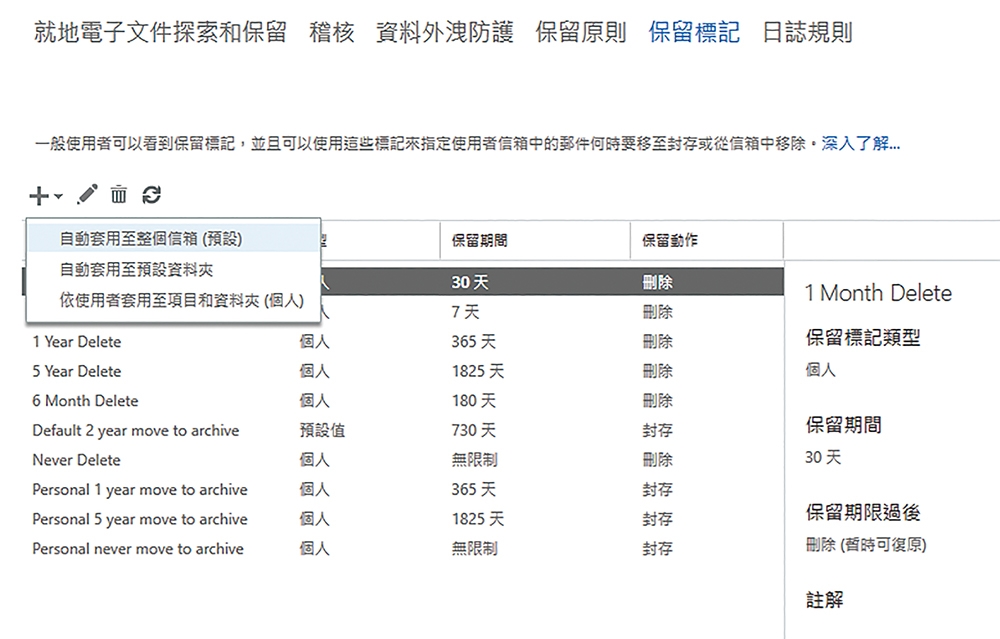Click the 深入了解 link
Image resolution: width=1000 pixels, height=639 pixels.
[x=860, y=144]
